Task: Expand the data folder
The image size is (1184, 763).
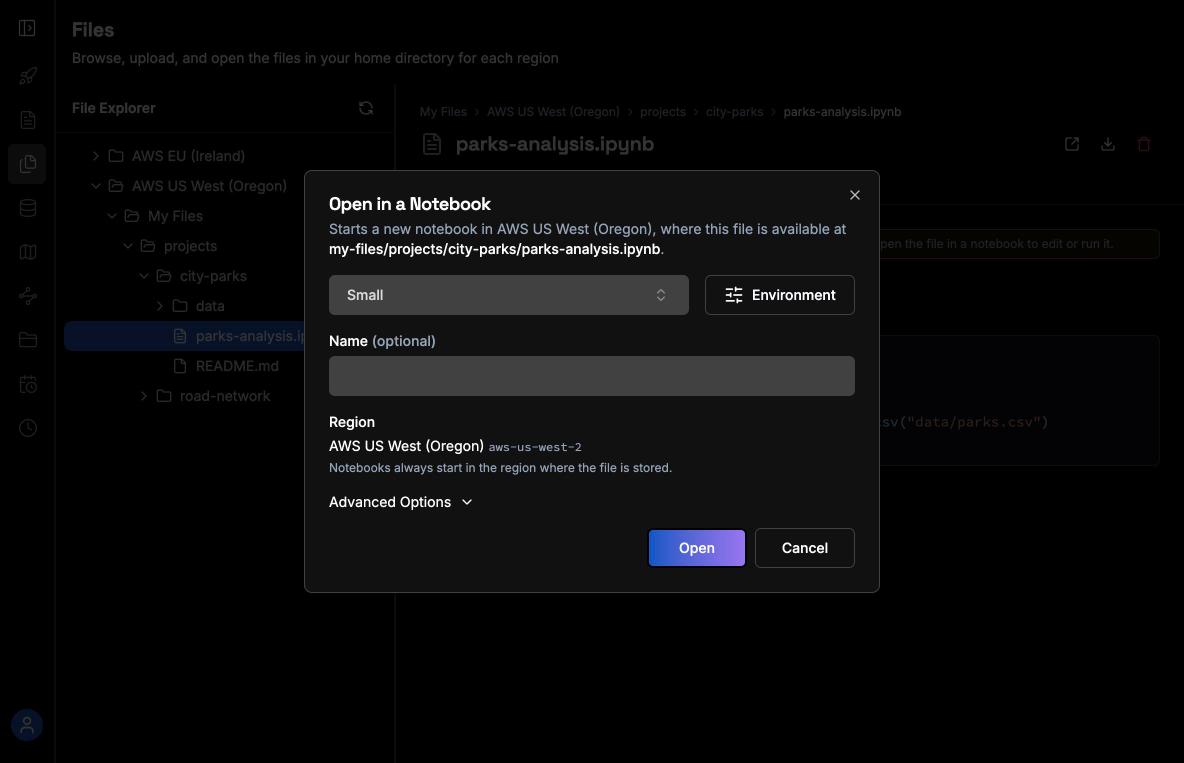Action: [159, 306]
